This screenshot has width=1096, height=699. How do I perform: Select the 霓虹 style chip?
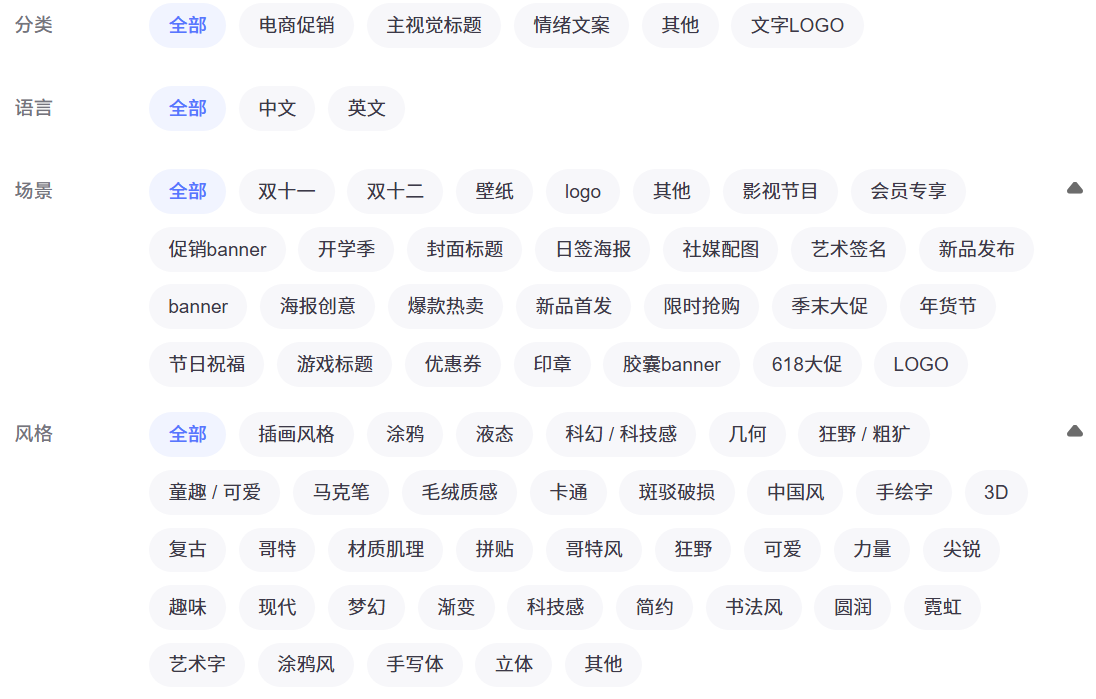[x=942, y=607]
